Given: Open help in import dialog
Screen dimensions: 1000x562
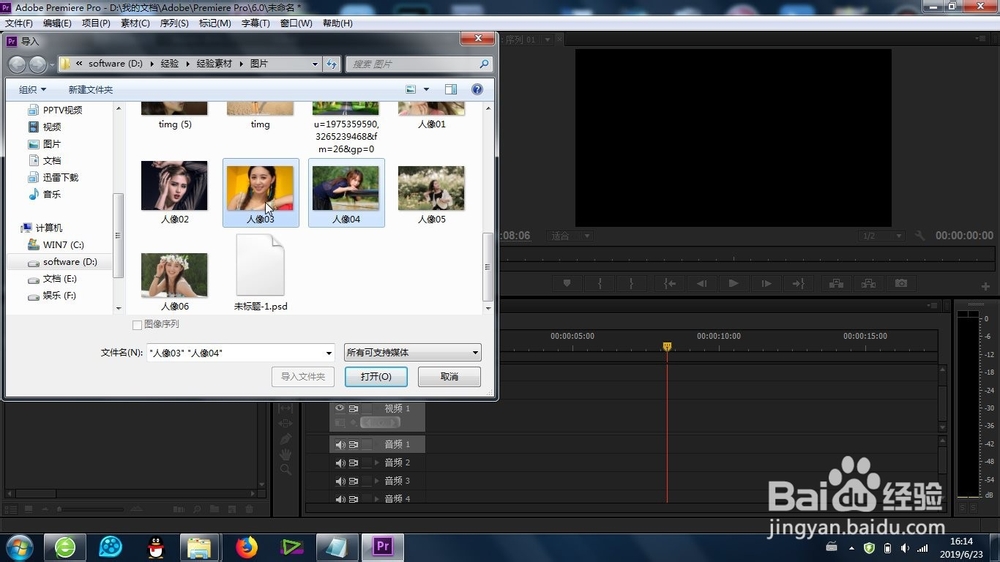Looking at the screenshot, I should (x=477, y=89).
